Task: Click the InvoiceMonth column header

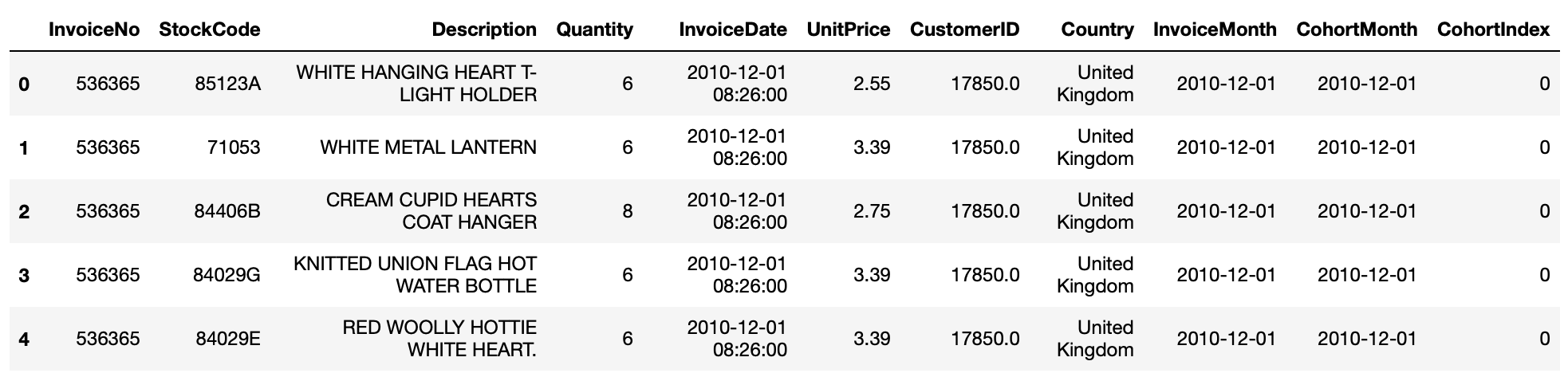Action: point(1214,29)
